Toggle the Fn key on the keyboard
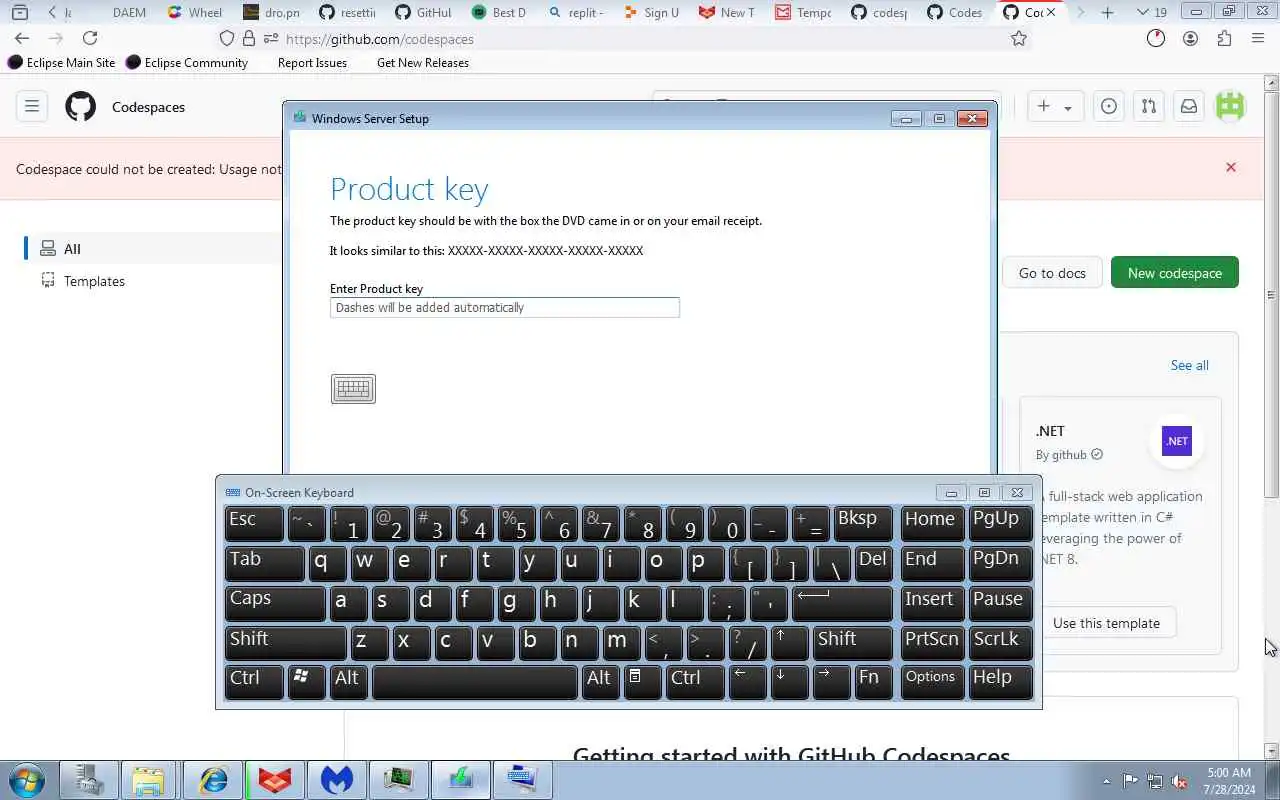Image resolution: width=1280 pixels, height=800 pixels. pos(873,681)
